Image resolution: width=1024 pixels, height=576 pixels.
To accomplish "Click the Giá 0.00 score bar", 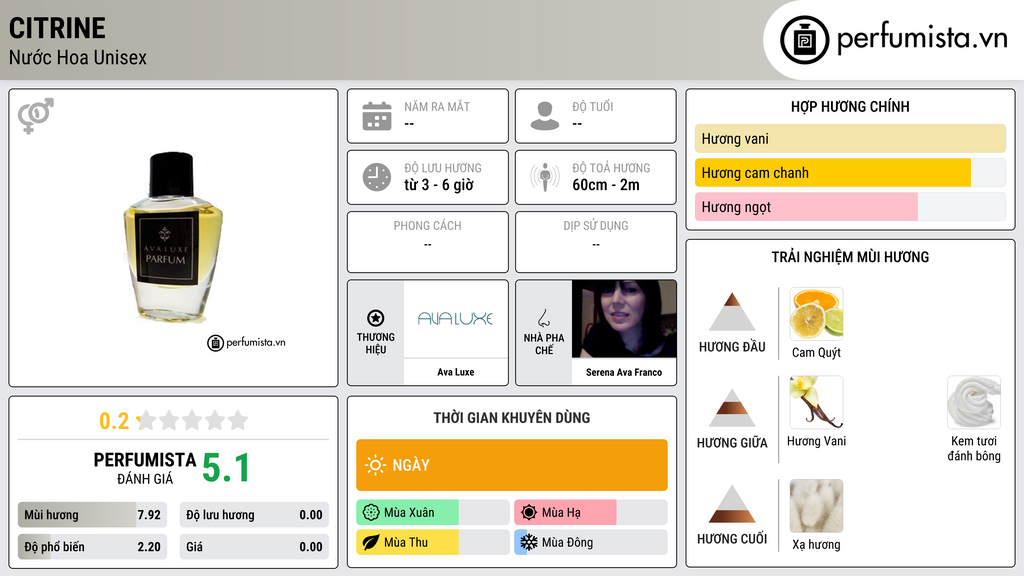I will tap(254, 547).
